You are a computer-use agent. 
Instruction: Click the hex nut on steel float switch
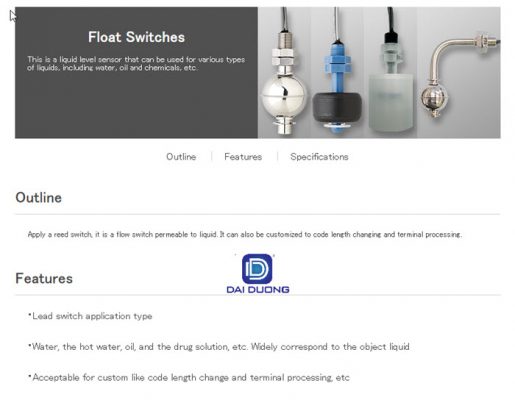283,57
